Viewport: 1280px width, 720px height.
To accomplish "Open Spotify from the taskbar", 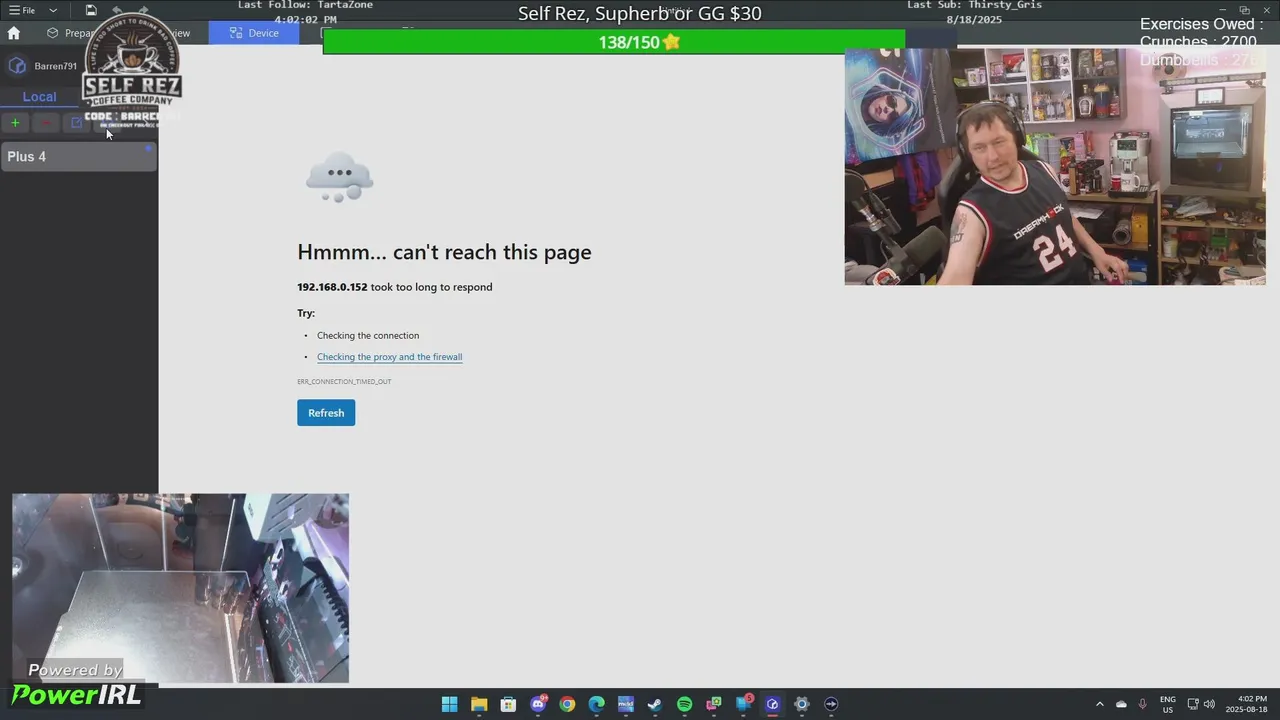I will point(684,704).
